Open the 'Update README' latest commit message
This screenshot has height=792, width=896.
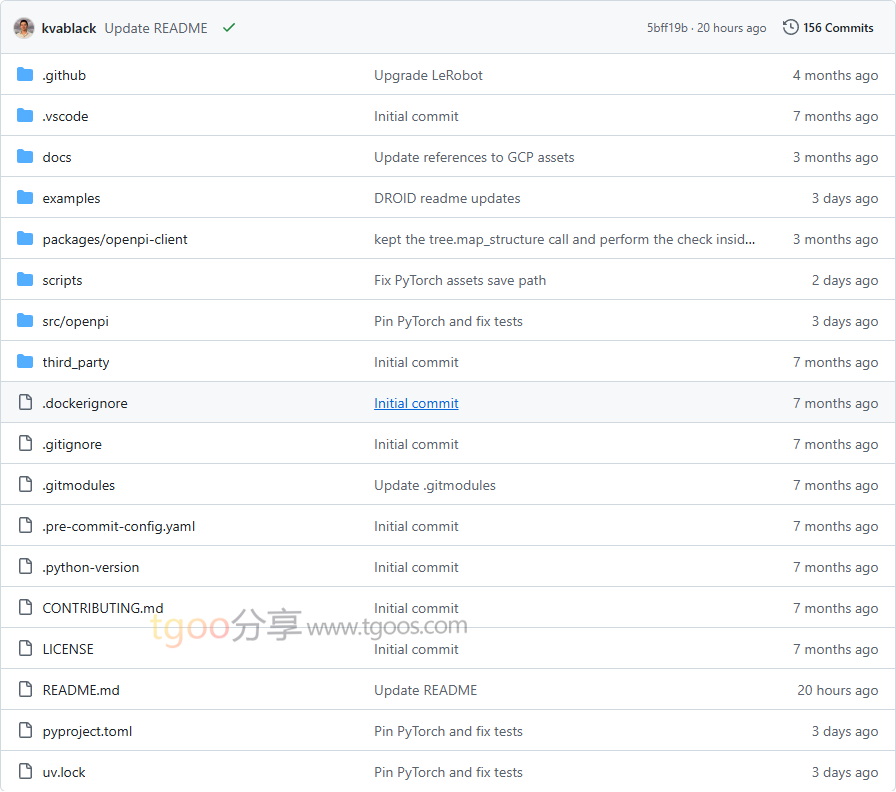click(x=155, y=29)
